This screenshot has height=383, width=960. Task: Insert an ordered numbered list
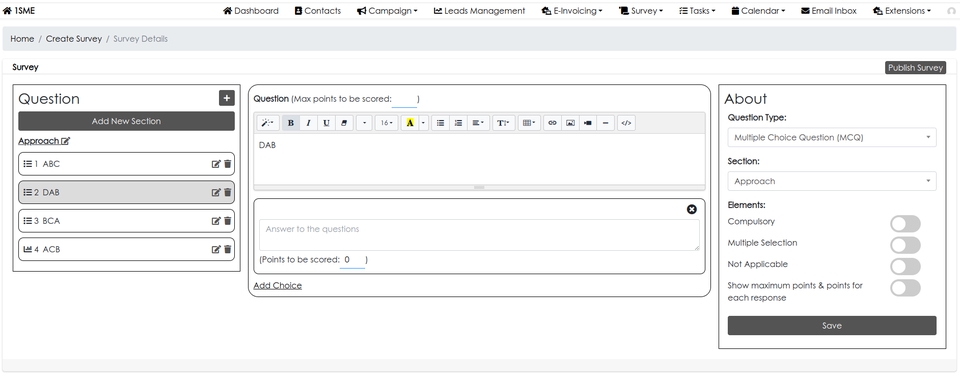click(458, 123)
